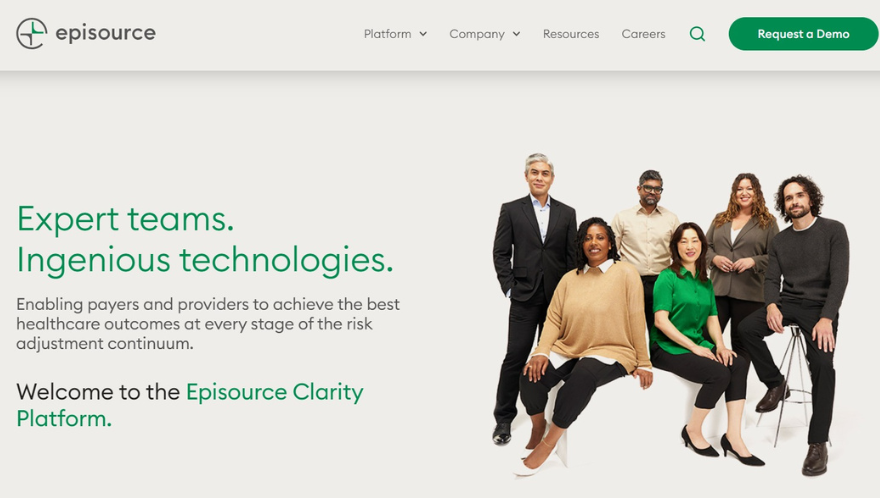Open search with the magnifier icon

coord(697,34)
